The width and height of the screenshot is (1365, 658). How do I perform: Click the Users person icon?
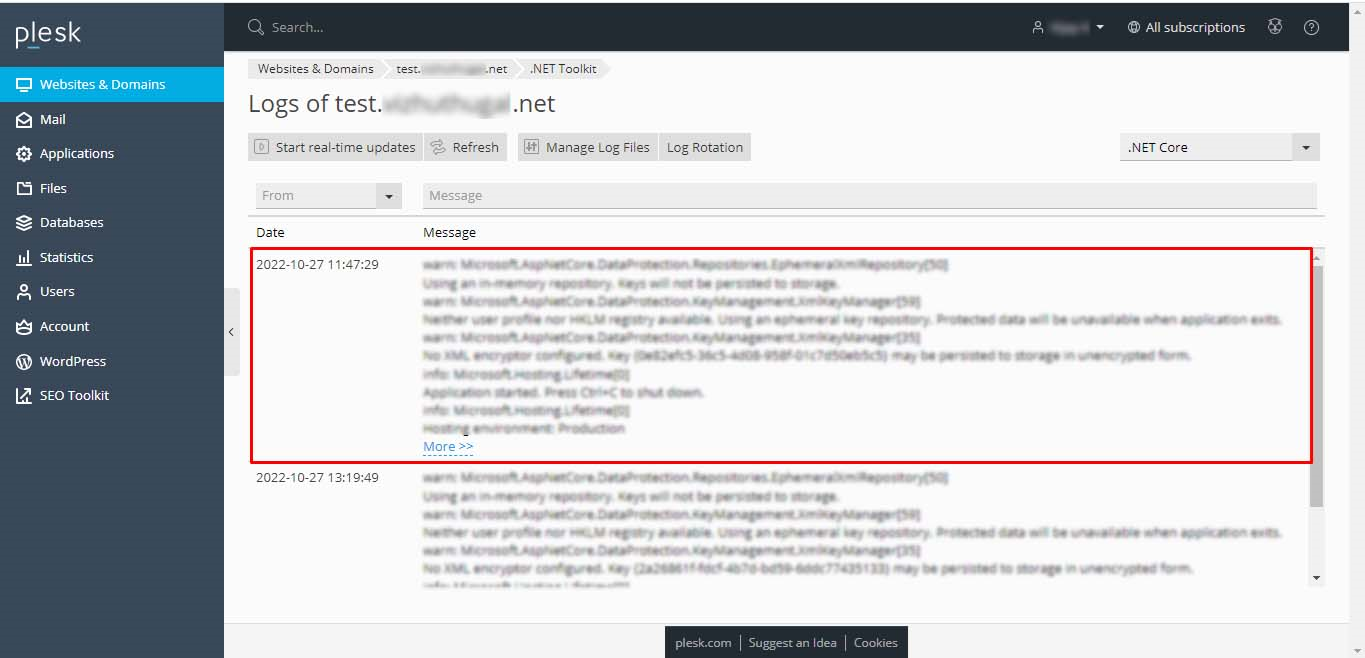[x=24, y=291]
